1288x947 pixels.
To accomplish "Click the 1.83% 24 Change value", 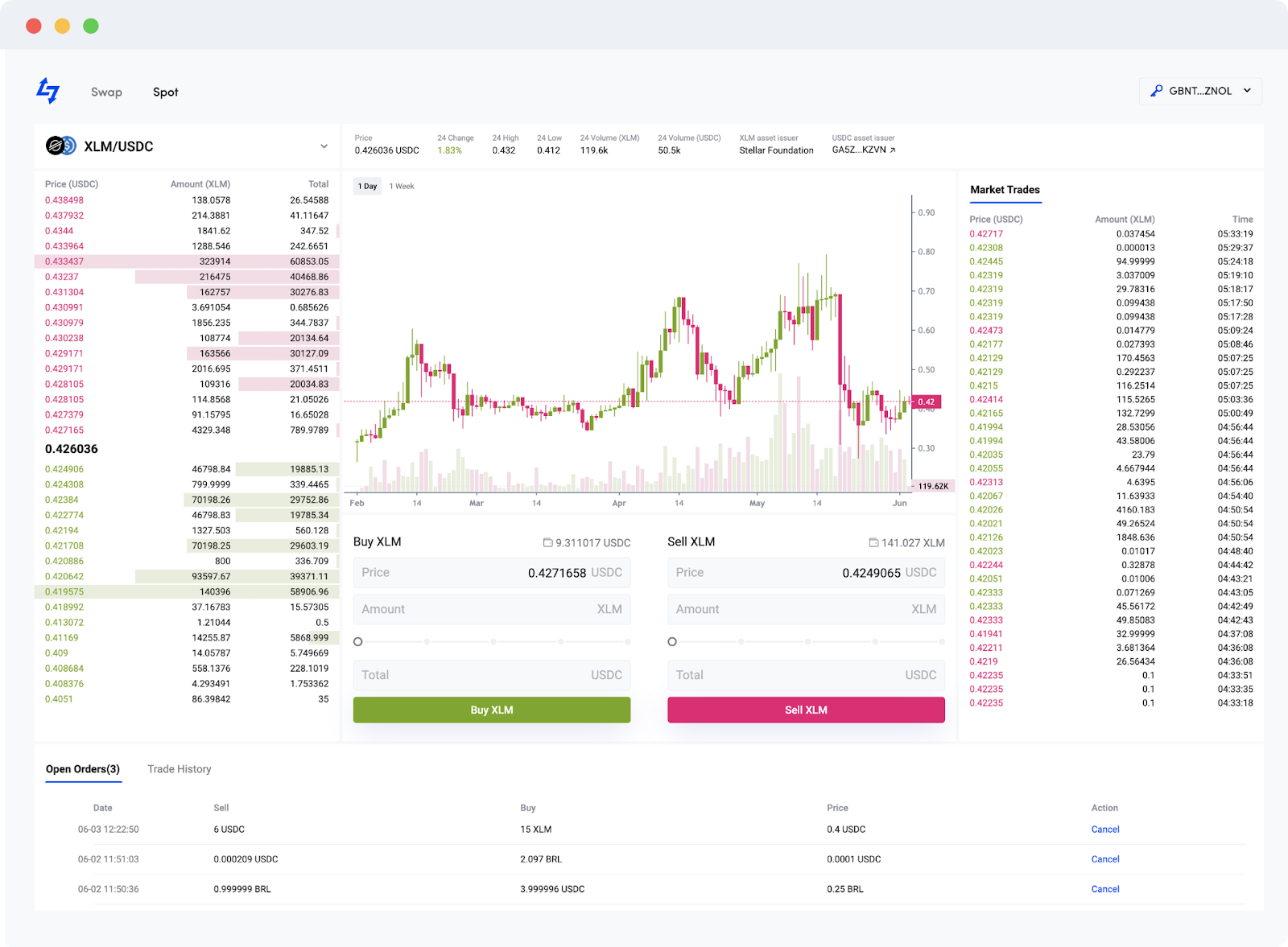I will [450, 150].
